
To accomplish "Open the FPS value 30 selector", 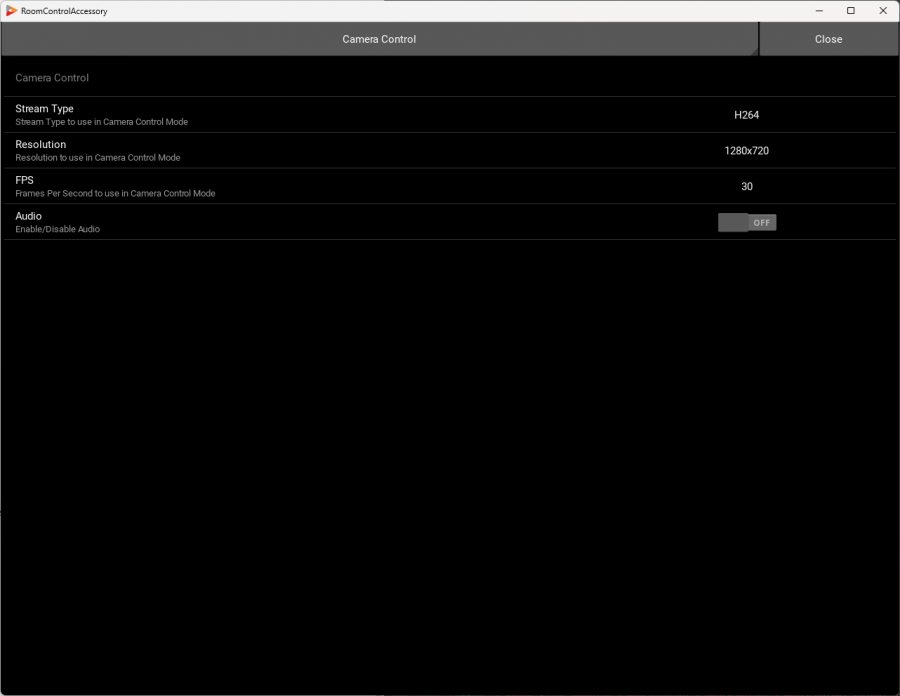I will coord(746,187).
